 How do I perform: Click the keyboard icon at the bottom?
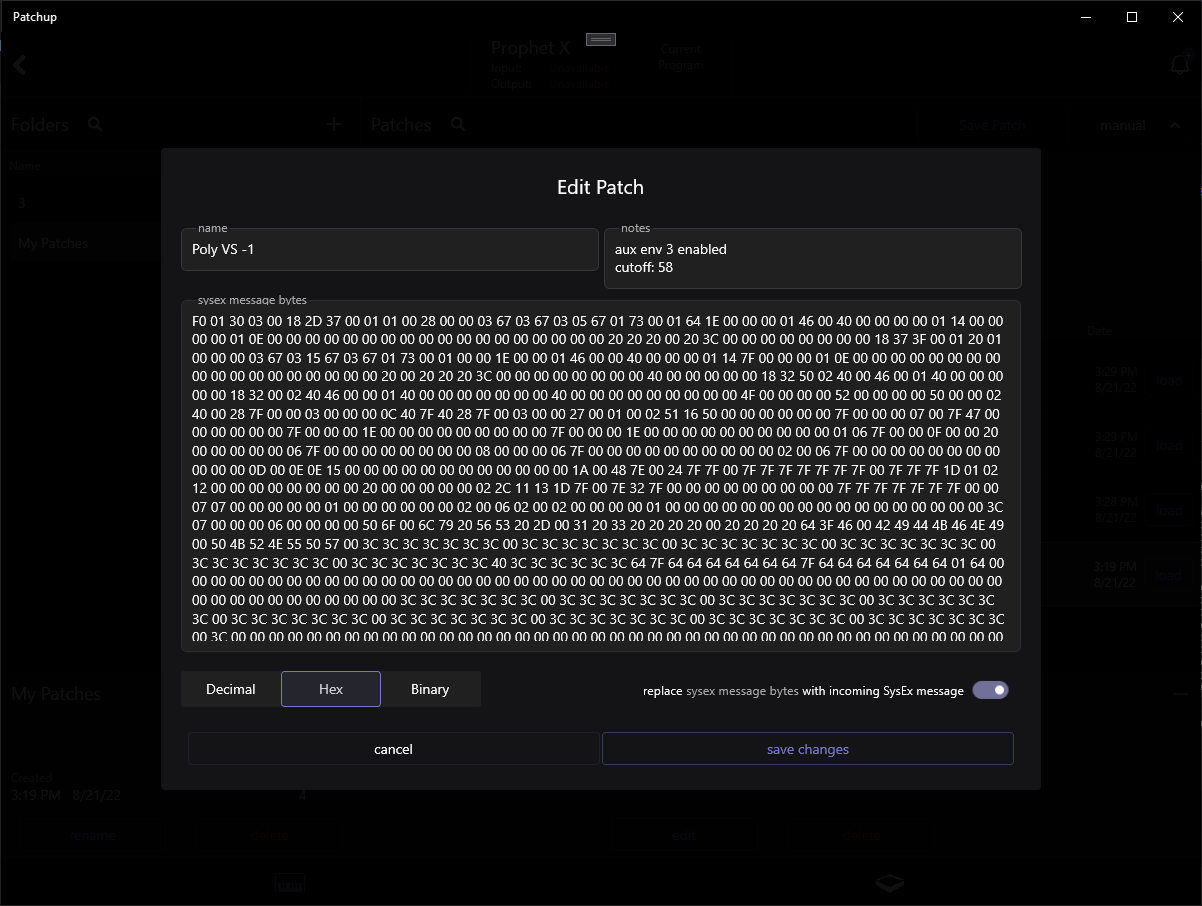pos(290,883)
